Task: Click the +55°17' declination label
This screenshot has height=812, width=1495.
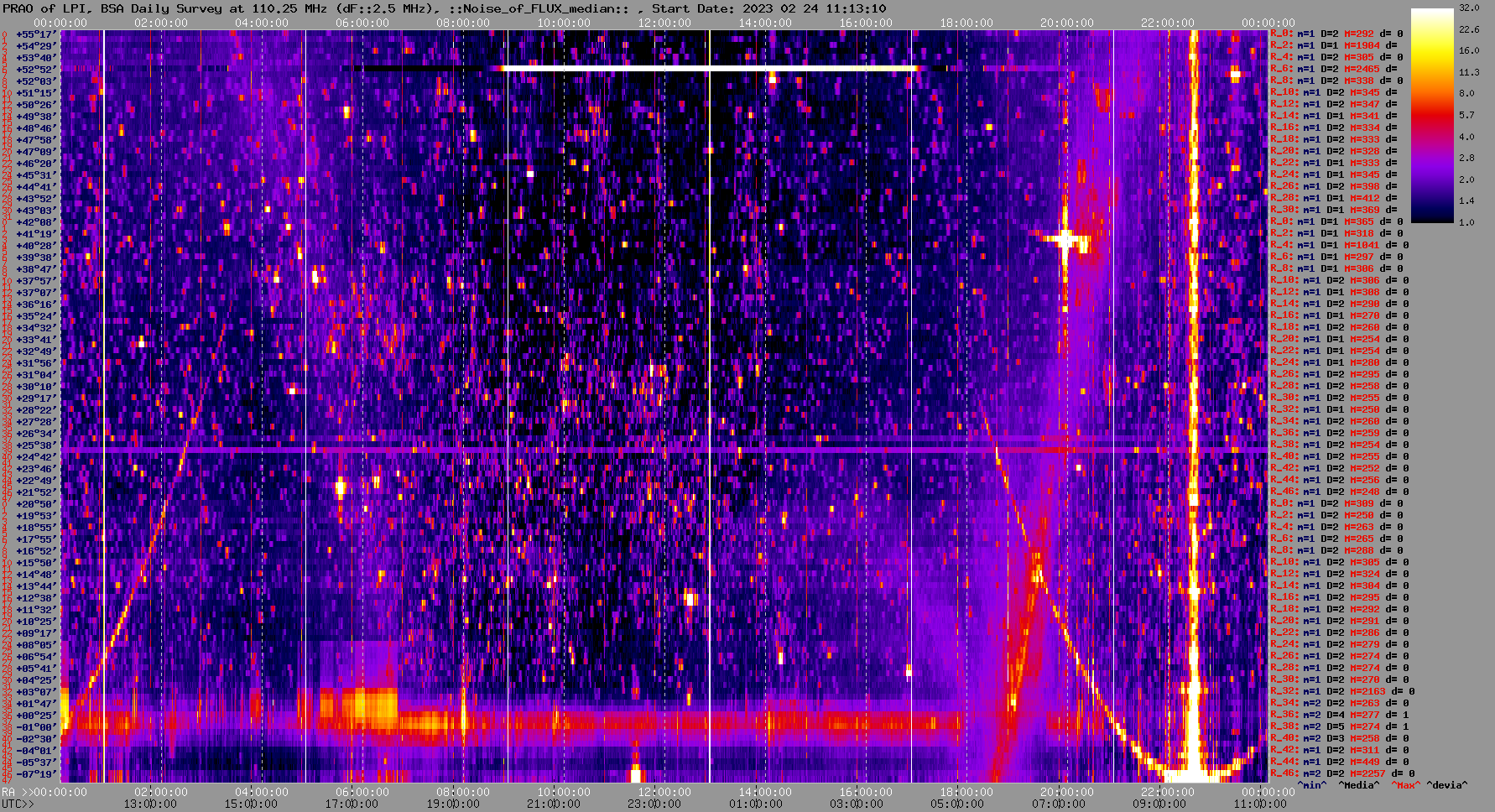Action: [36, 34]
